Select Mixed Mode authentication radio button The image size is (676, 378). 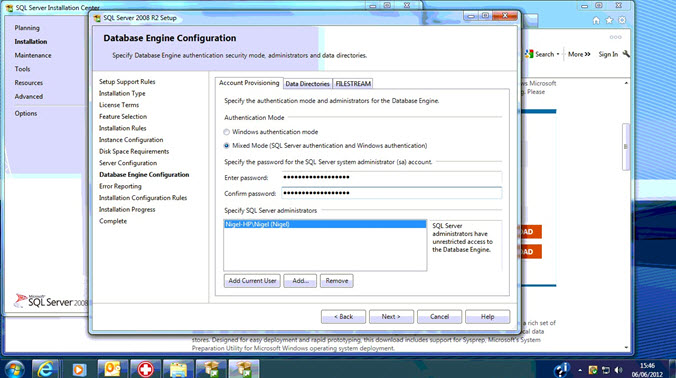[226, 146]
